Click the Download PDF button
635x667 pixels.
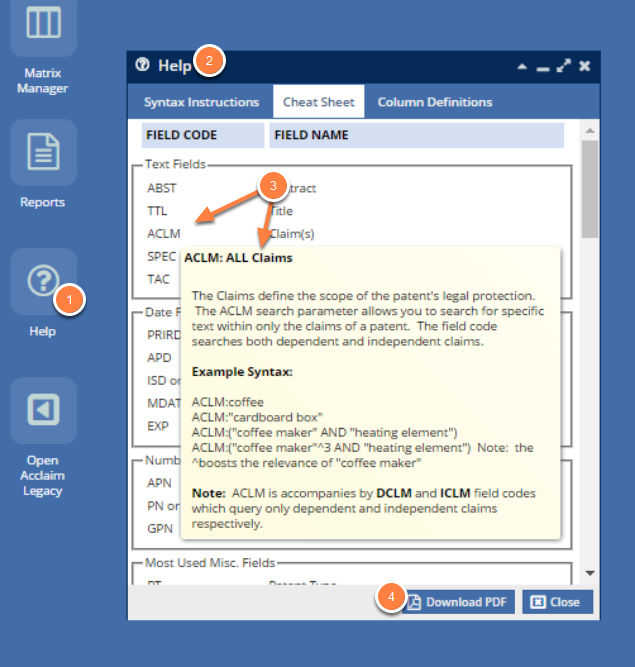click(458, 602)
